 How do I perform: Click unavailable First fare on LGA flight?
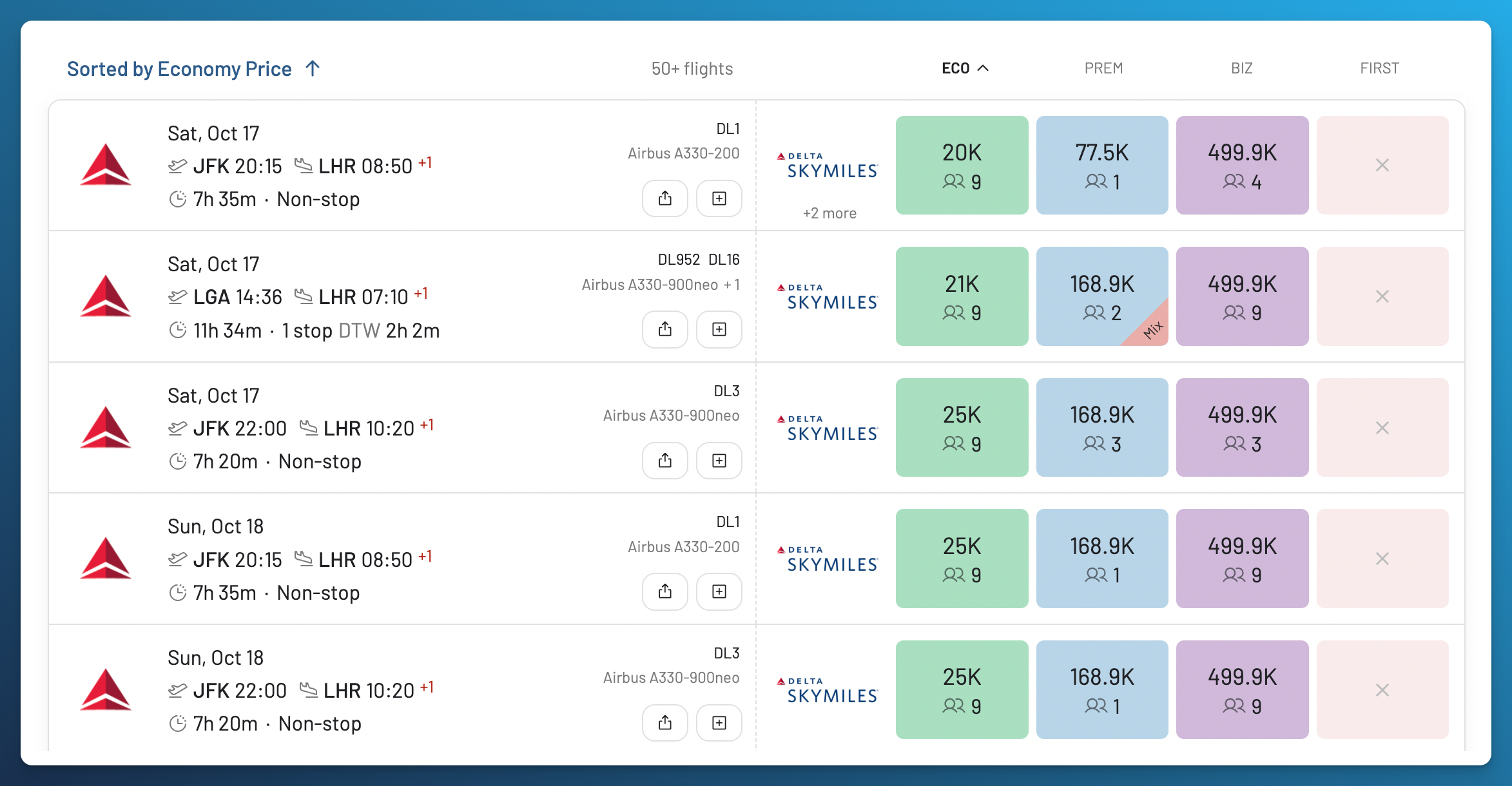(1382, 296)
